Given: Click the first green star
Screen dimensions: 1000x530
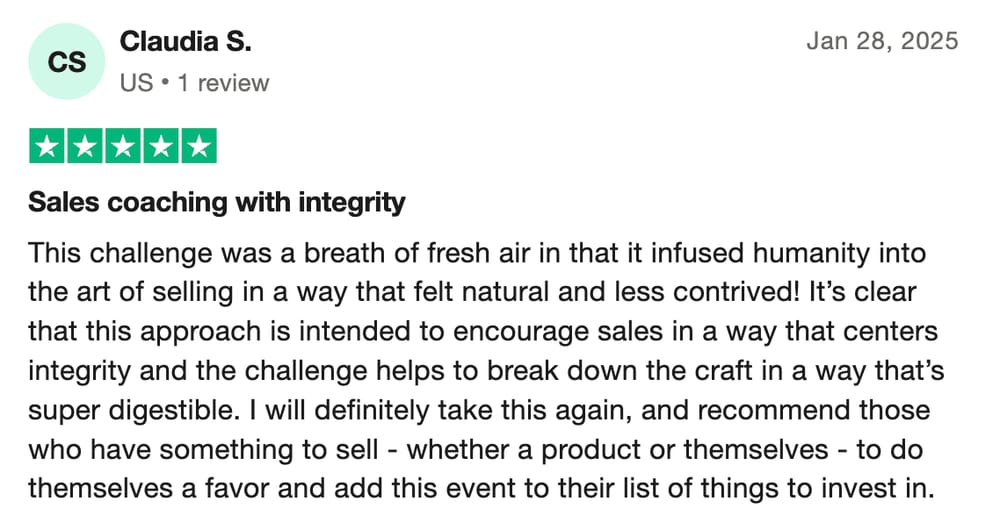Looking at the screenshot, I should tap(47, 146).
